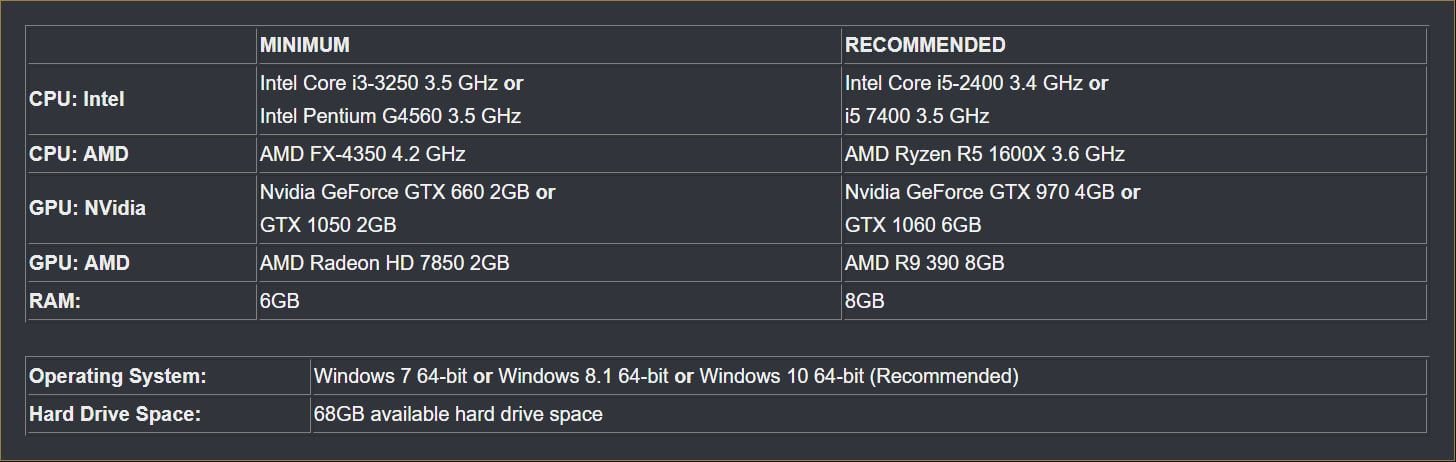Click the Intel Core i5-2400 3.4 GHz text
The height and width of the screenshot is (462, 1456).
pyautogui.click(x=964, y=83)
